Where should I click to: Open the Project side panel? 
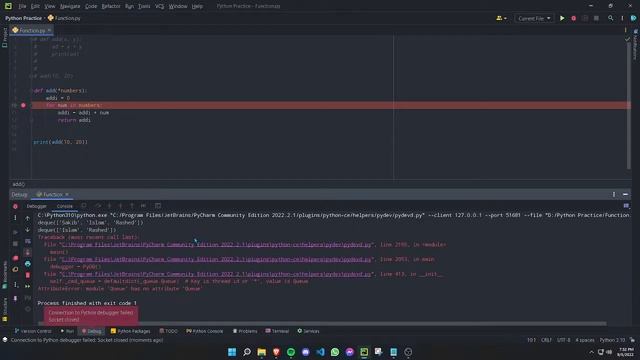click(x=4, y=38)
